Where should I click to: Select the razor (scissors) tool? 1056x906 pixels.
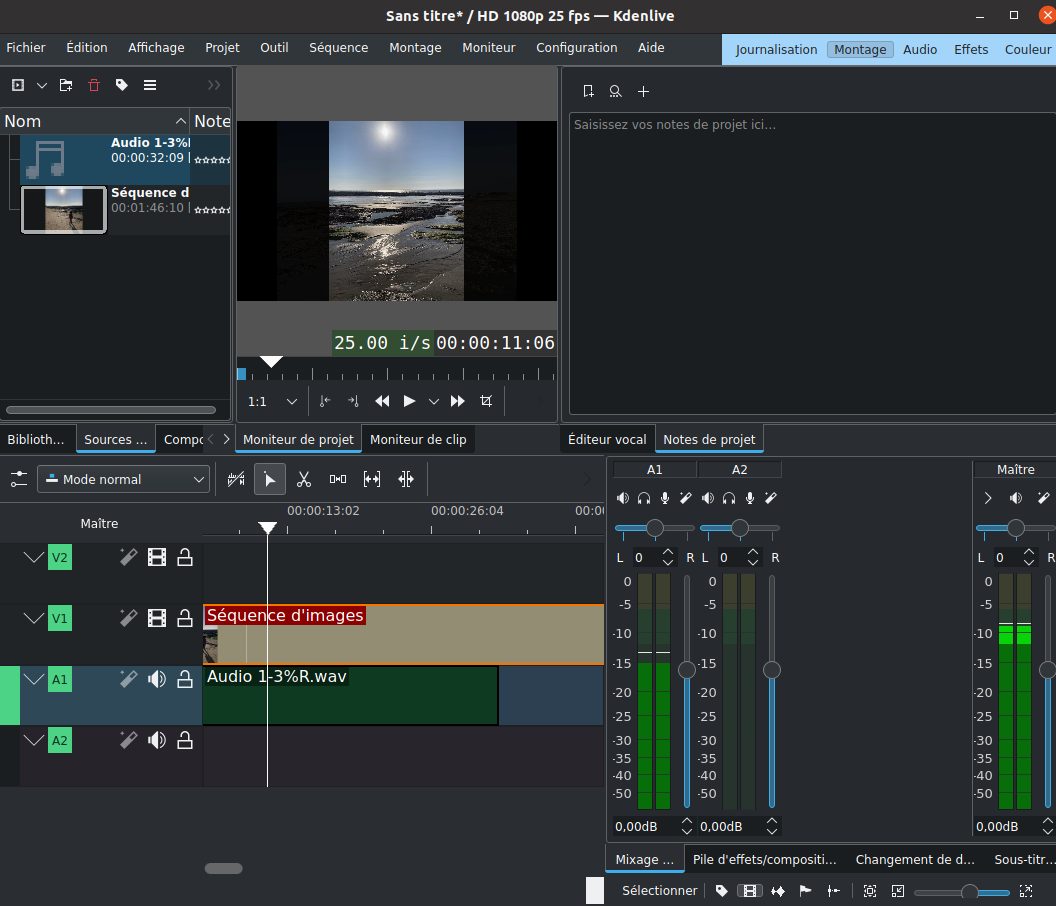[x=305, y=480]
